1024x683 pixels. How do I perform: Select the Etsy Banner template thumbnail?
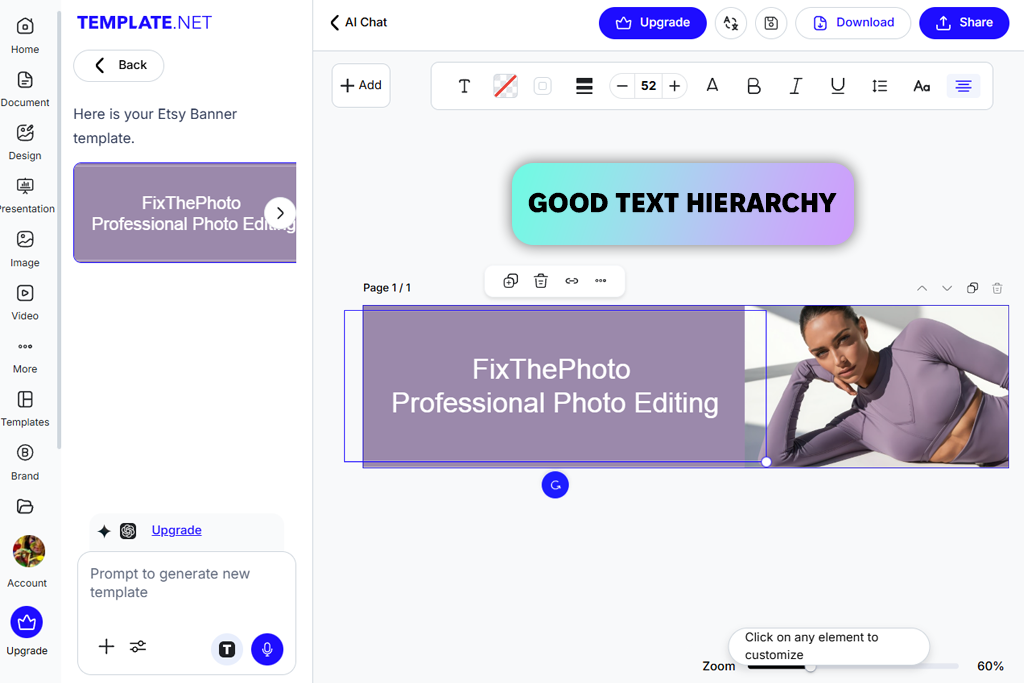pos(185,213)
